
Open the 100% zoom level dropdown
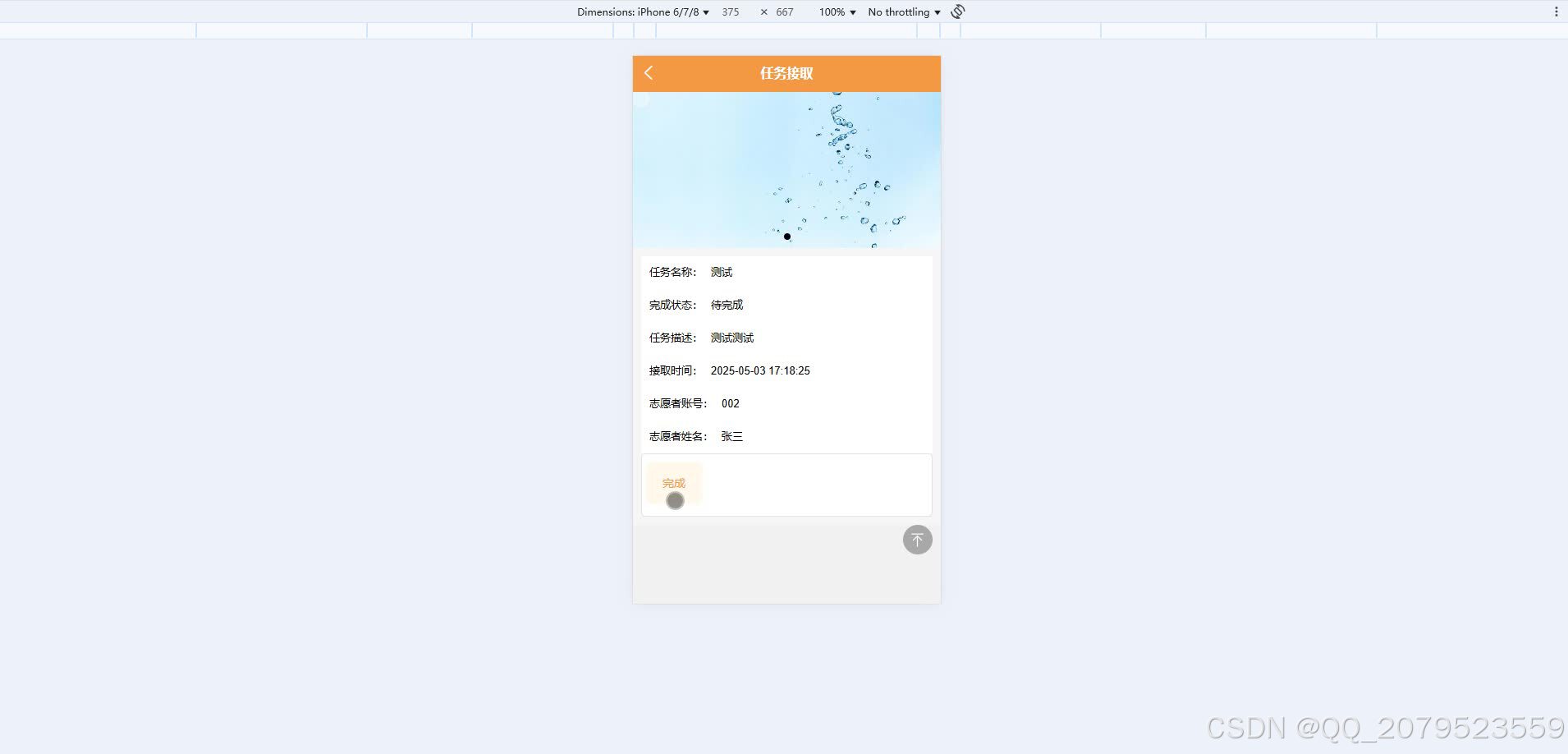click(835, 11)
